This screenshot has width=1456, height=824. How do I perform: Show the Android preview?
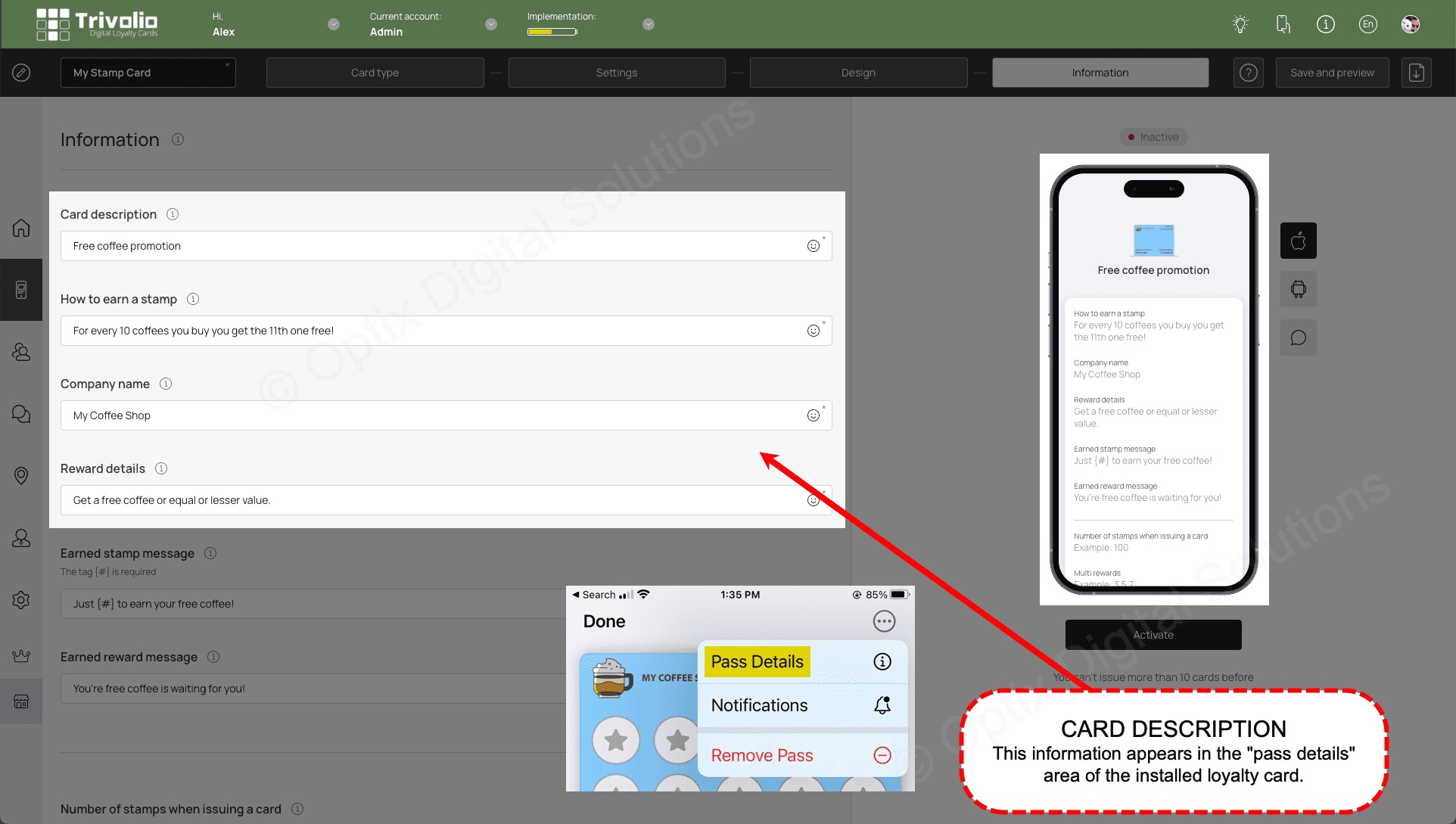[x=1299, y=289]
